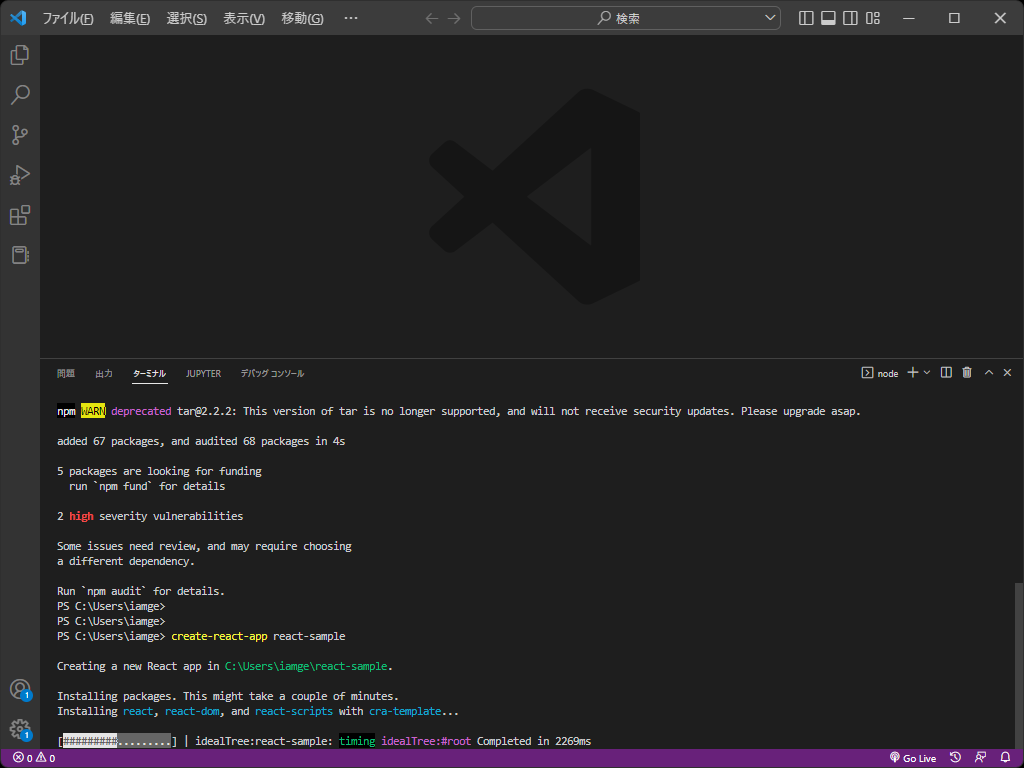
Task: Click the 'Run `npm audit` for details' line
Action: point(140,591)
